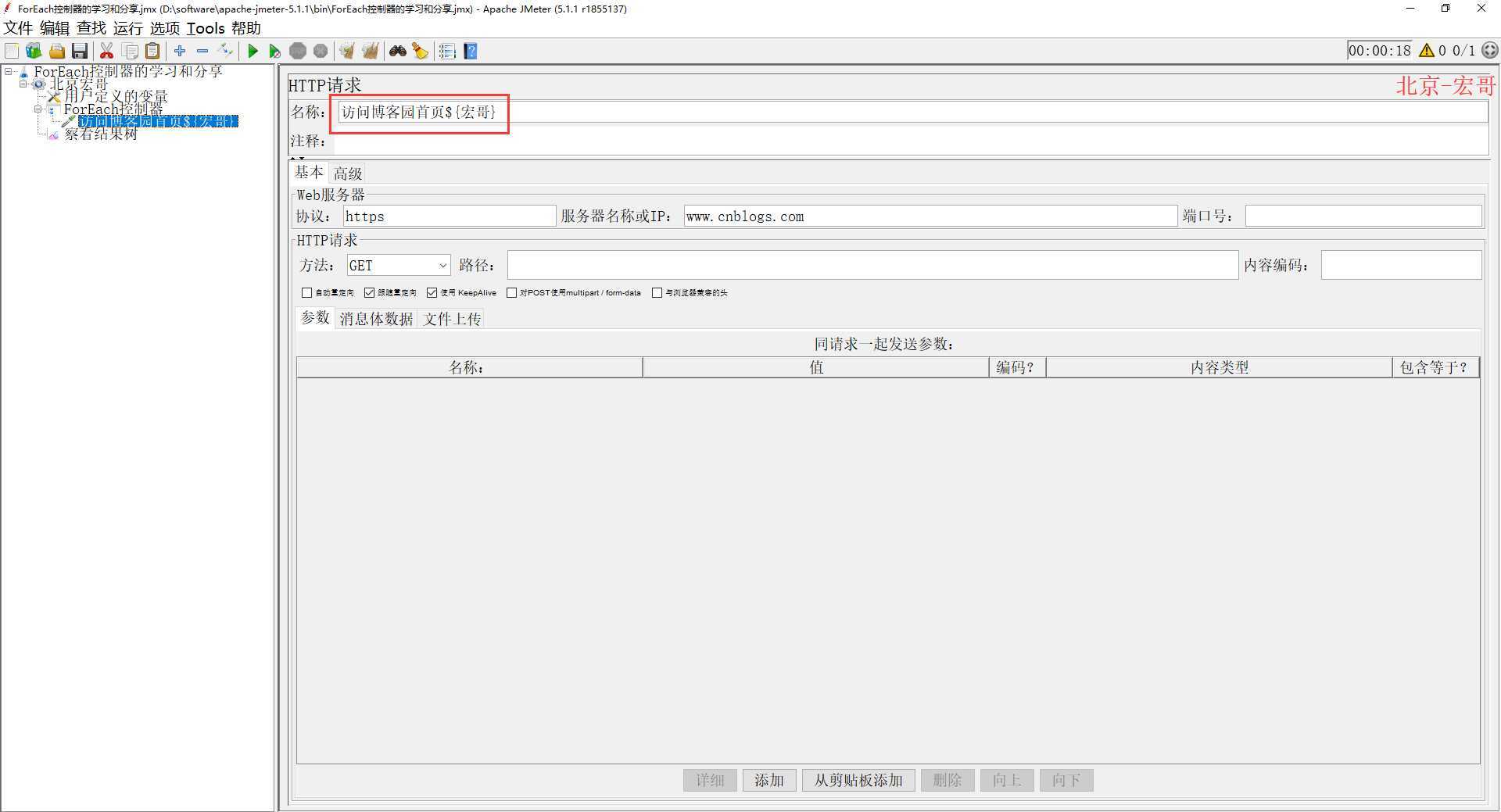Open the 编辑 menu
This screenshot has height=812, width=1501.
(x=55, y=28)
